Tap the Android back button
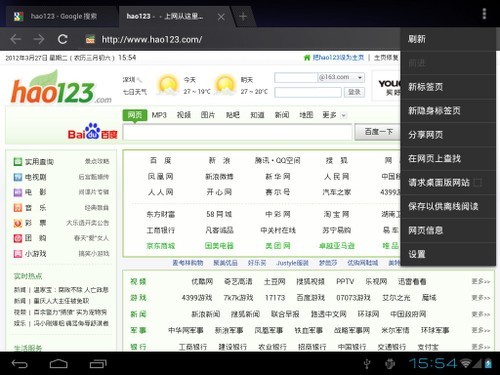The width and height of the screenshot is (500, 375). (x=19, y=364)
